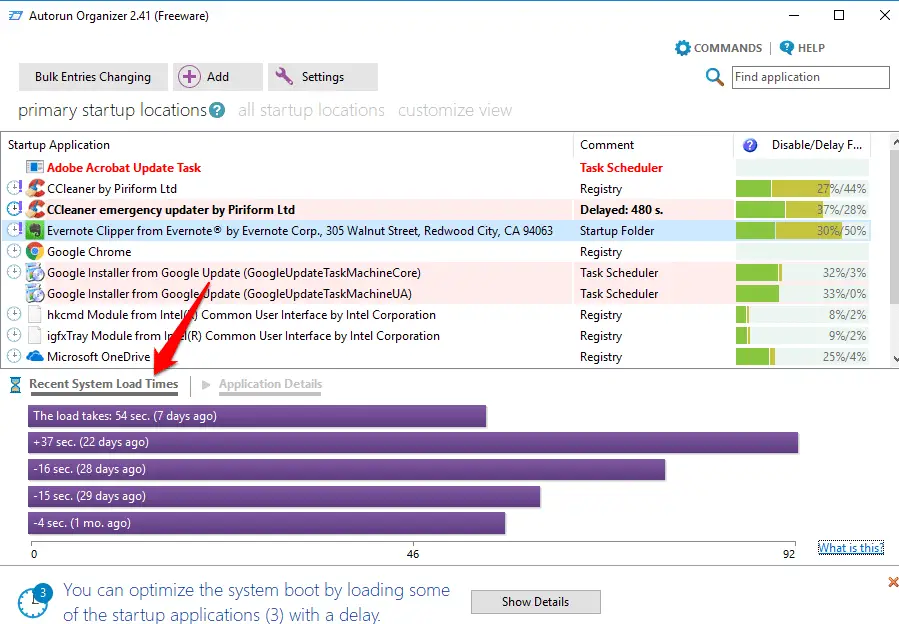This screenshot has height=624, width=899.
Task: Select the Application Details tab
Action: pos(271,384)
